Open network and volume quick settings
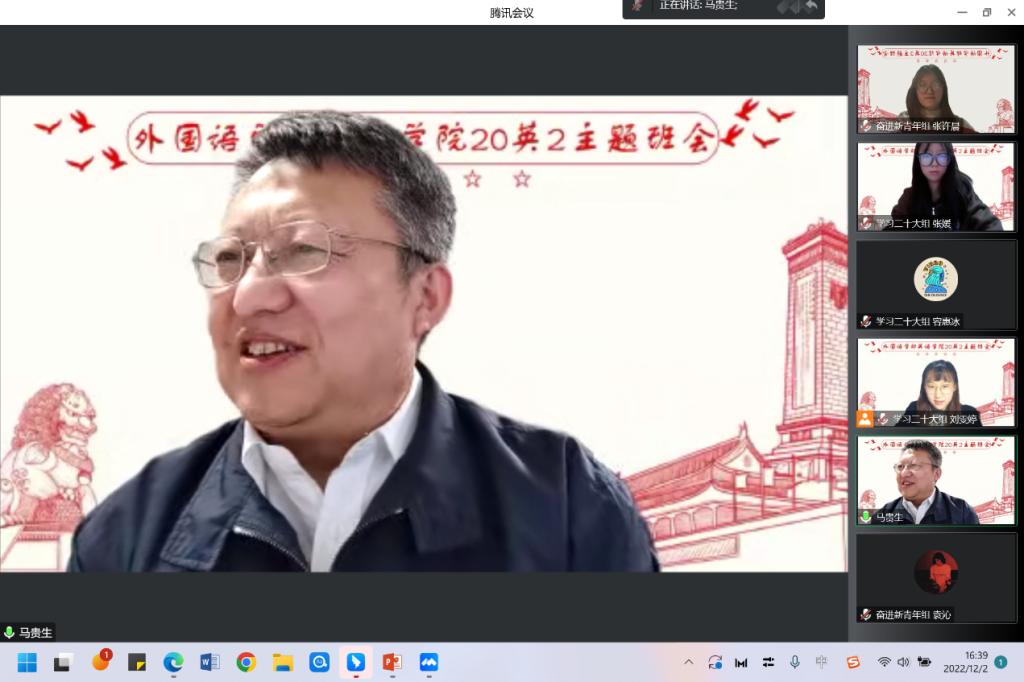Viewport: 1024px width, 682px height. pyautogui.click(x=904, y=662)
